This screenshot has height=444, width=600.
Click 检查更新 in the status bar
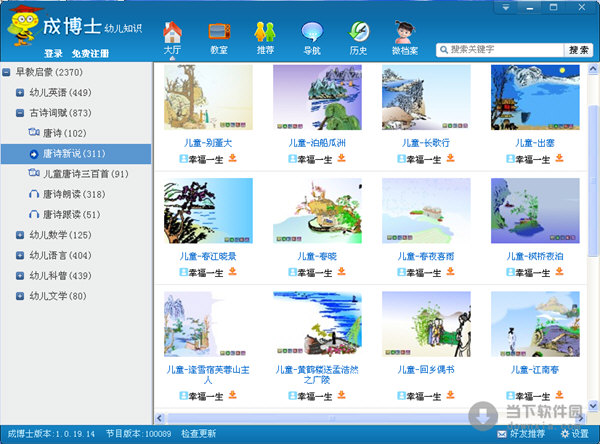[x=198, y=434]
